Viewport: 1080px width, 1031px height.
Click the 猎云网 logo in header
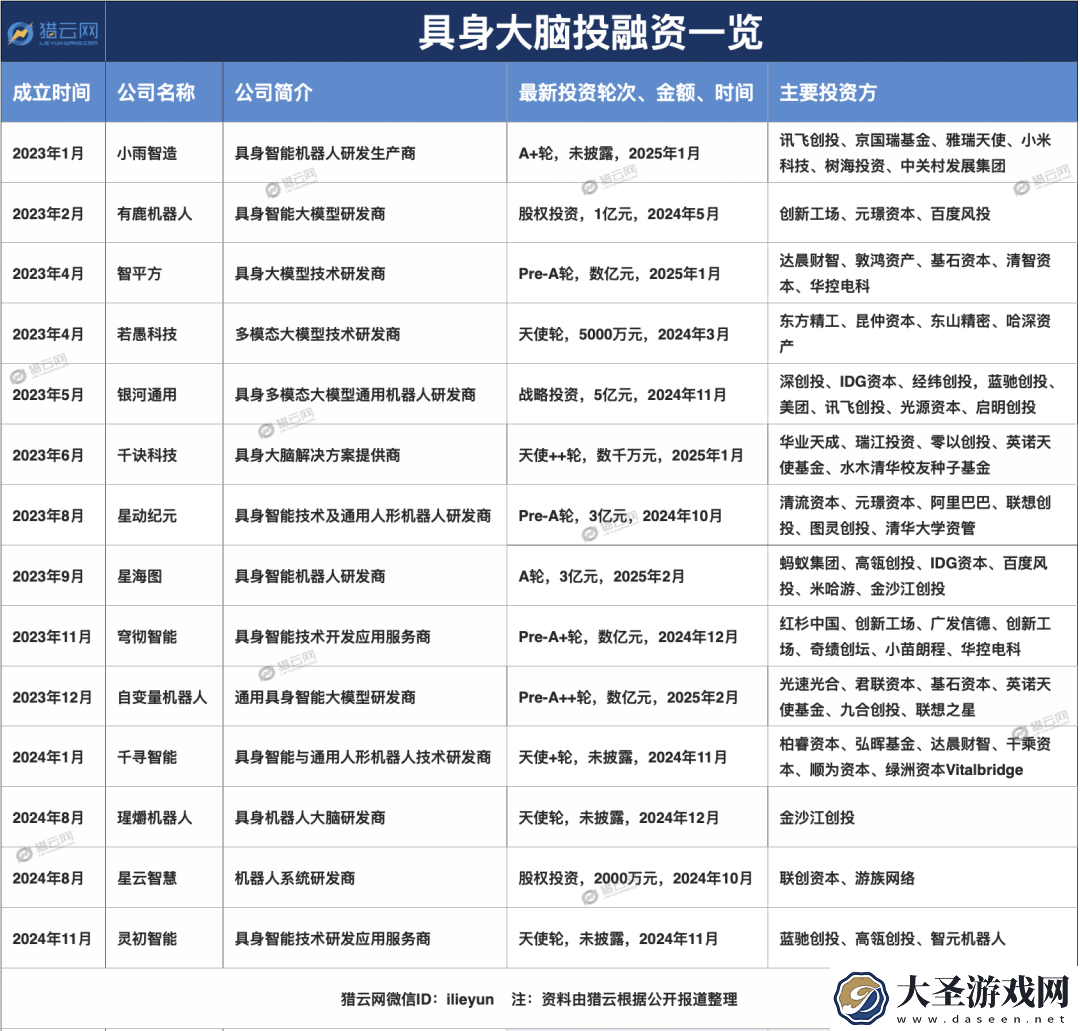click(52, 32)
